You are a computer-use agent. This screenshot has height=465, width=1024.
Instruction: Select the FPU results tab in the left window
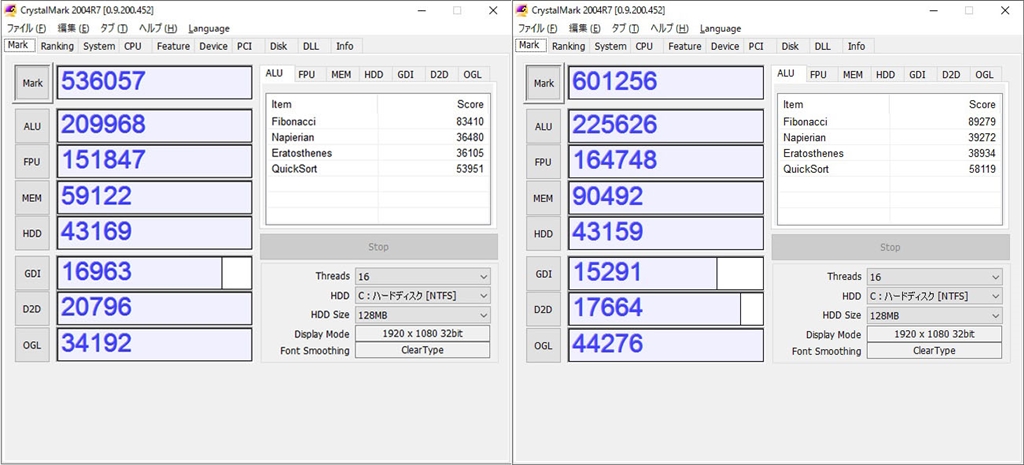307,74
